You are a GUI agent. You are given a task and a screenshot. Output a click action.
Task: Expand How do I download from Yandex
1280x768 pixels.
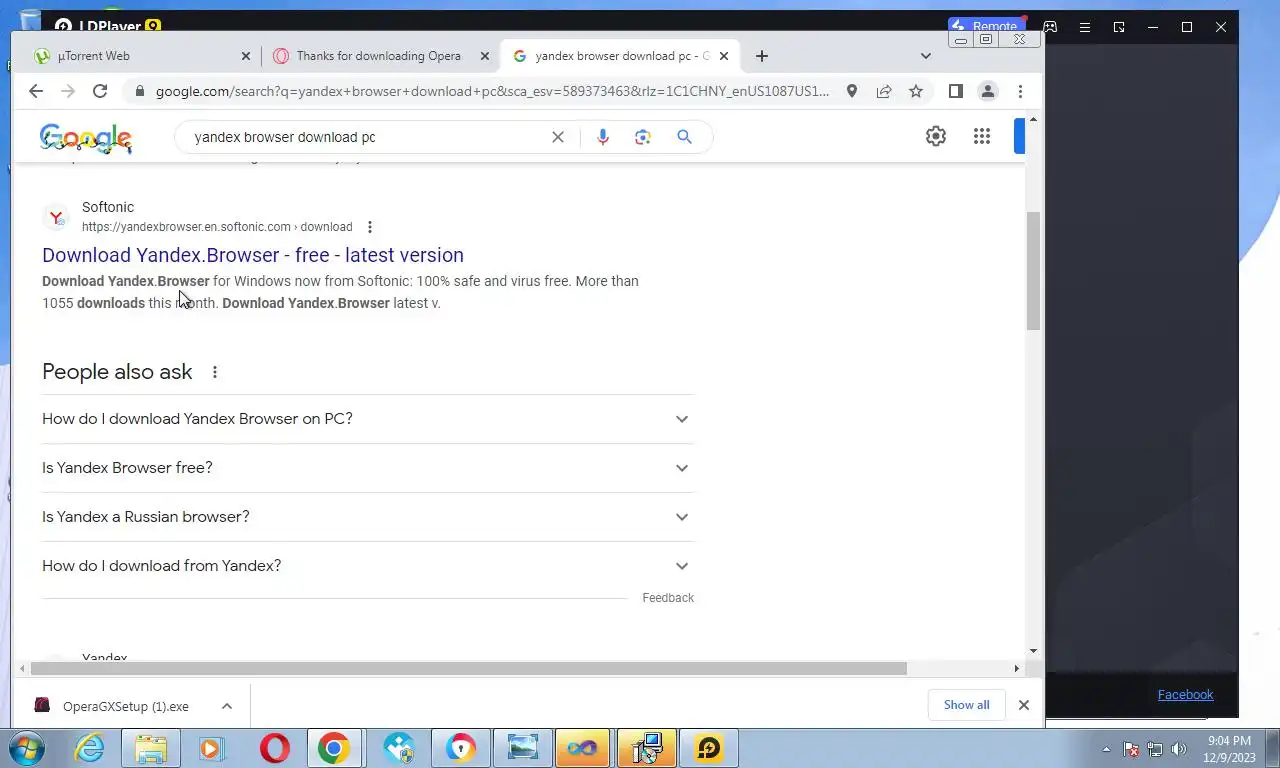pyautogui.click(x=367, y=566)
